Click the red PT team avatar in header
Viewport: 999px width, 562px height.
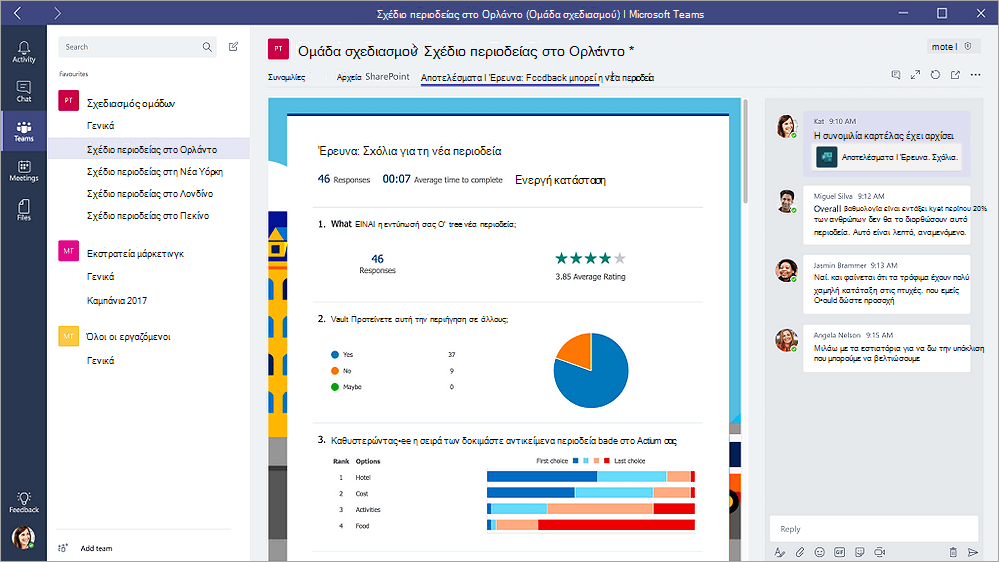click(278, 49)
